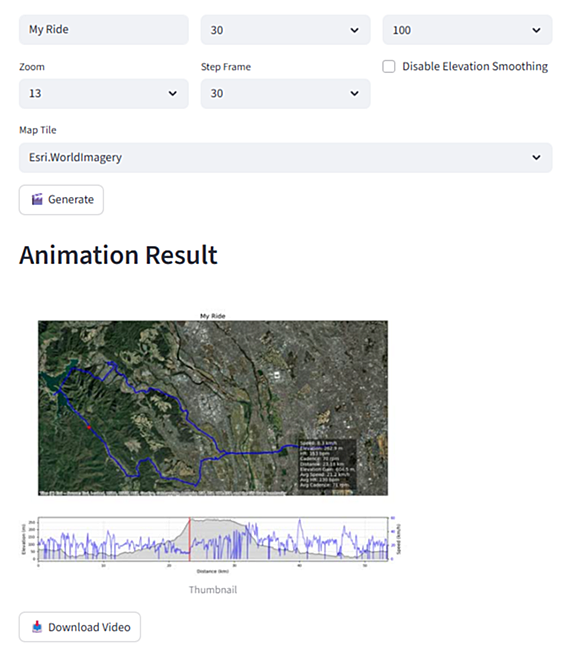Click chevron arrow of the Zoom dropdown
Screen dimensions: 586x659
point(172,93)
